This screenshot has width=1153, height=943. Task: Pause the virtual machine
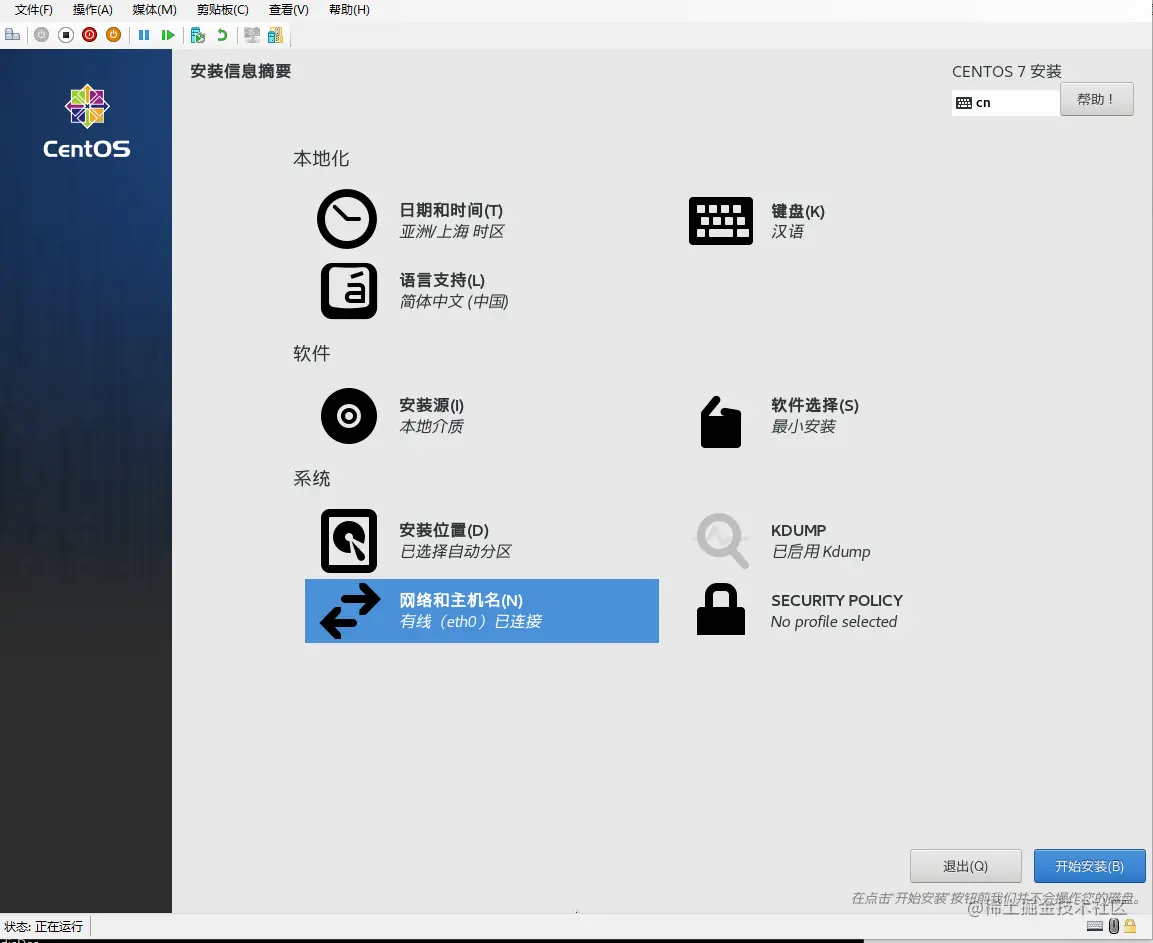point(144,35)
